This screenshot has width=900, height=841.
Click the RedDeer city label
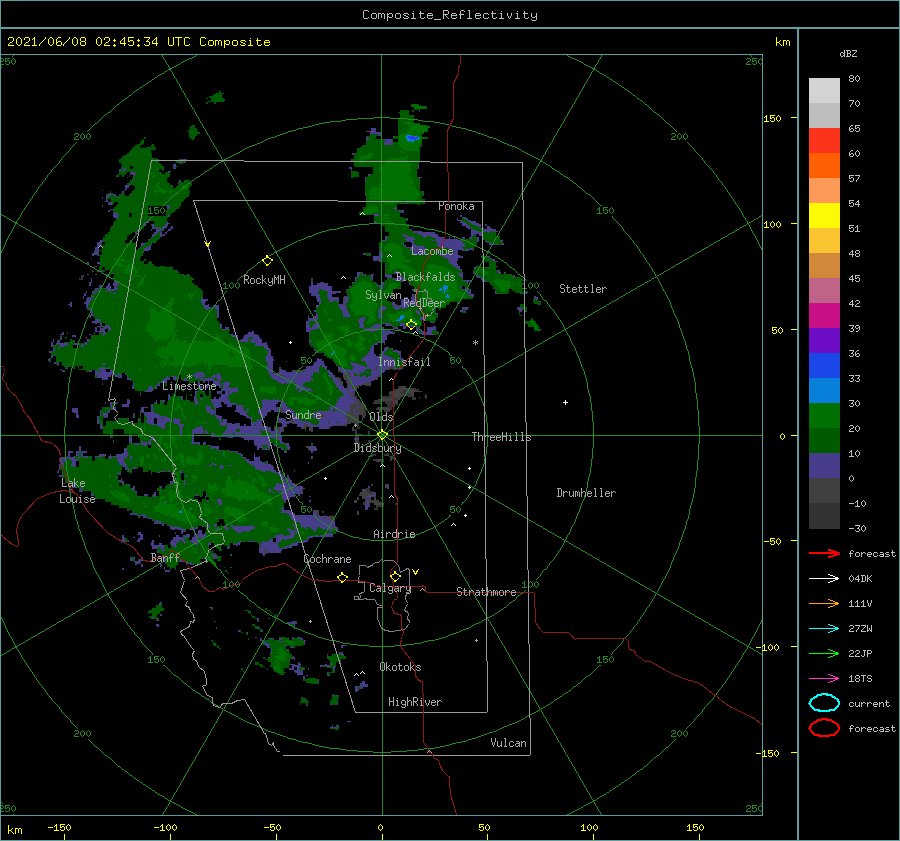(x=424, y=303)
